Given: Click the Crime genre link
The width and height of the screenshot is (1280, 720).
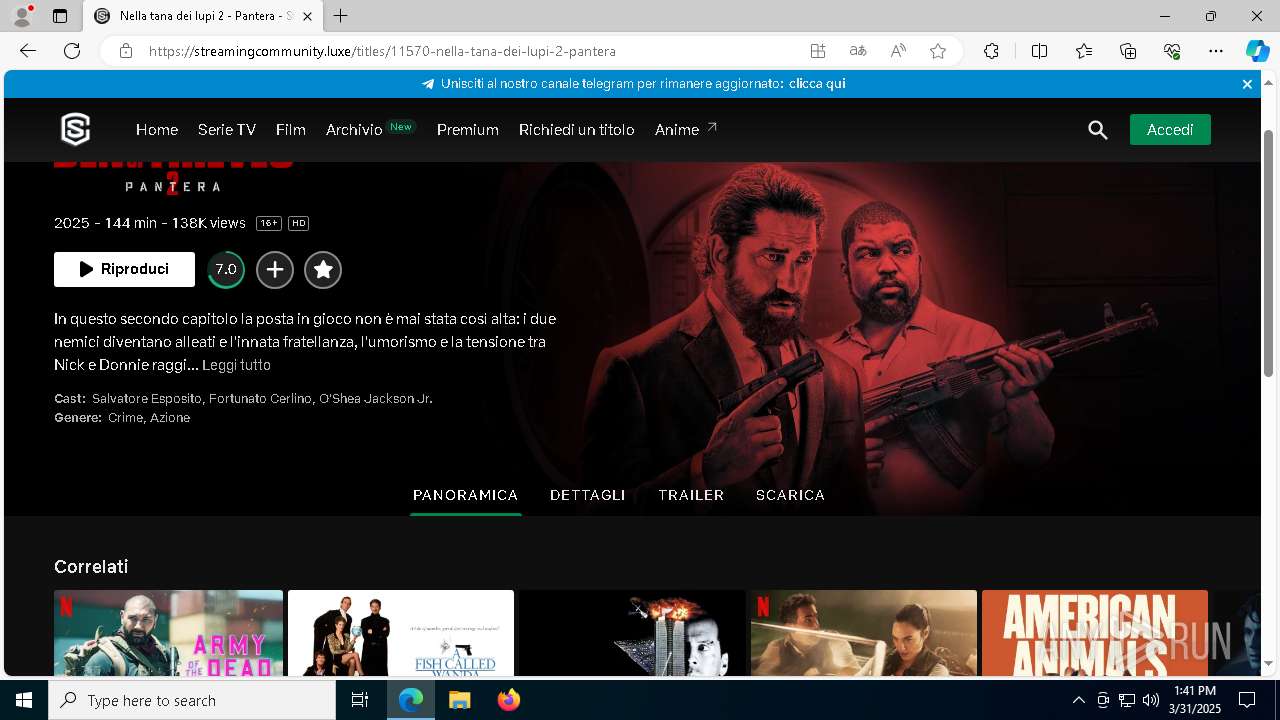Looking at the screenshot, I should tap(125, 417).
